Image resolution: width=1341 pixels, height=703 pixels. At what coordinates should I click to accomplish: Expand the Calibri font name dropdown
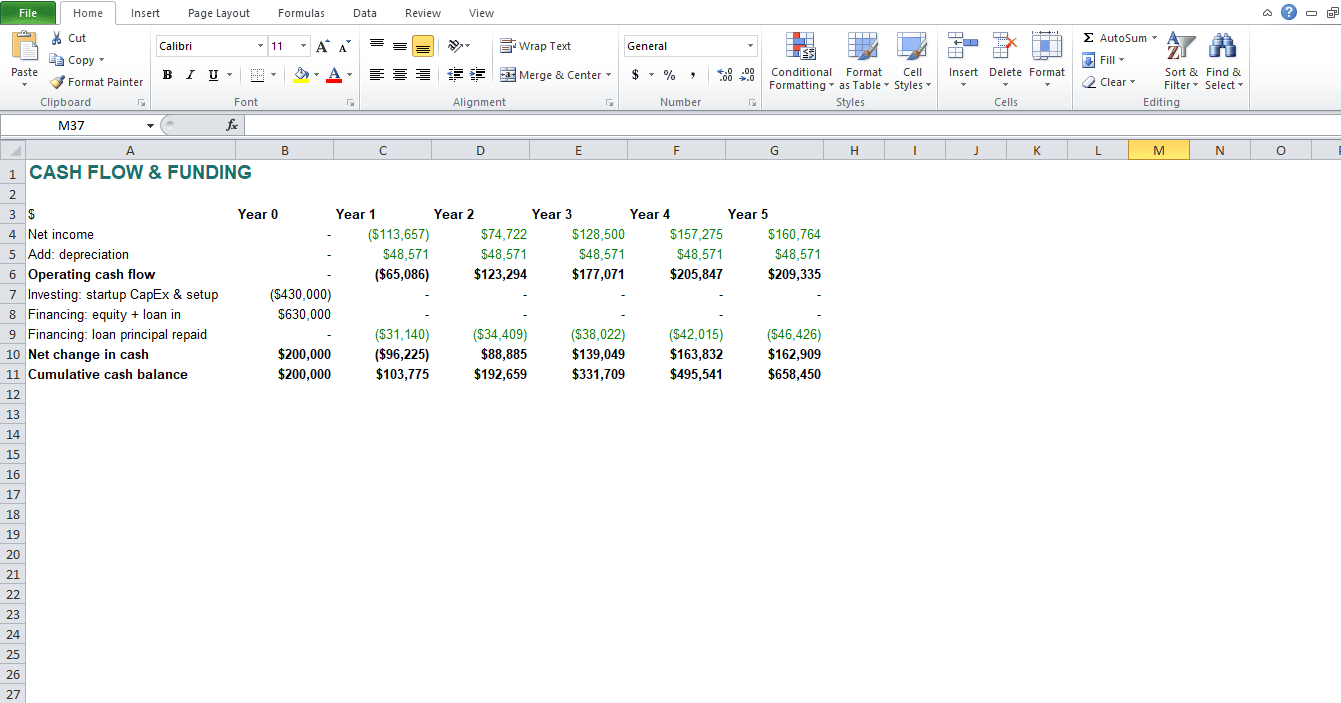260,46
